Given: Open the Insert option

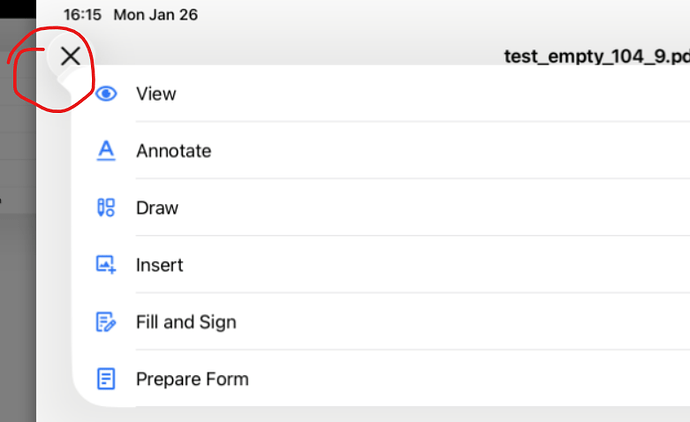Looking at the screenshot, I should (x=160, y=265).
